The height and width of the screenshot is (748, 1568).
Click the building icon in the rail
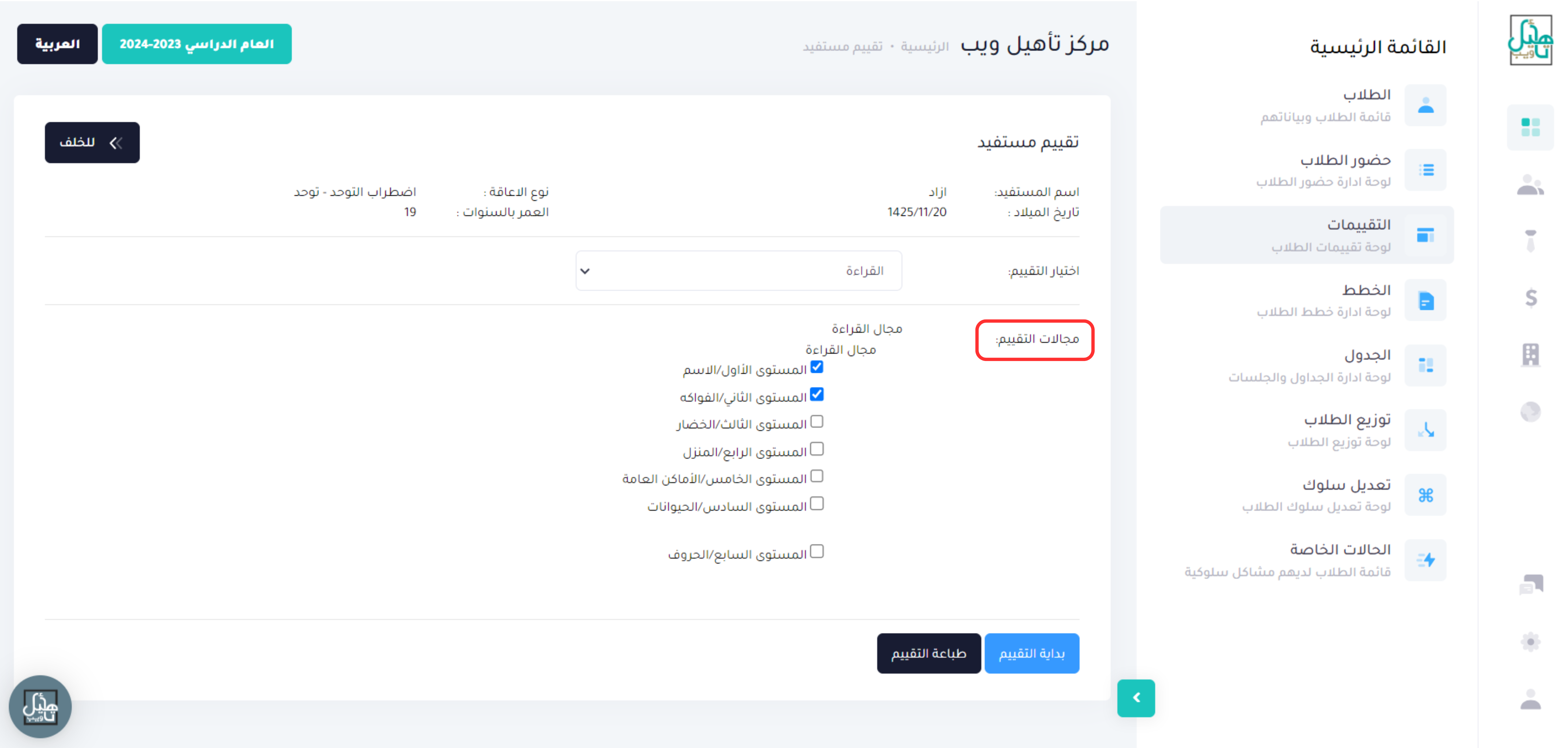tap(1530, 354)
